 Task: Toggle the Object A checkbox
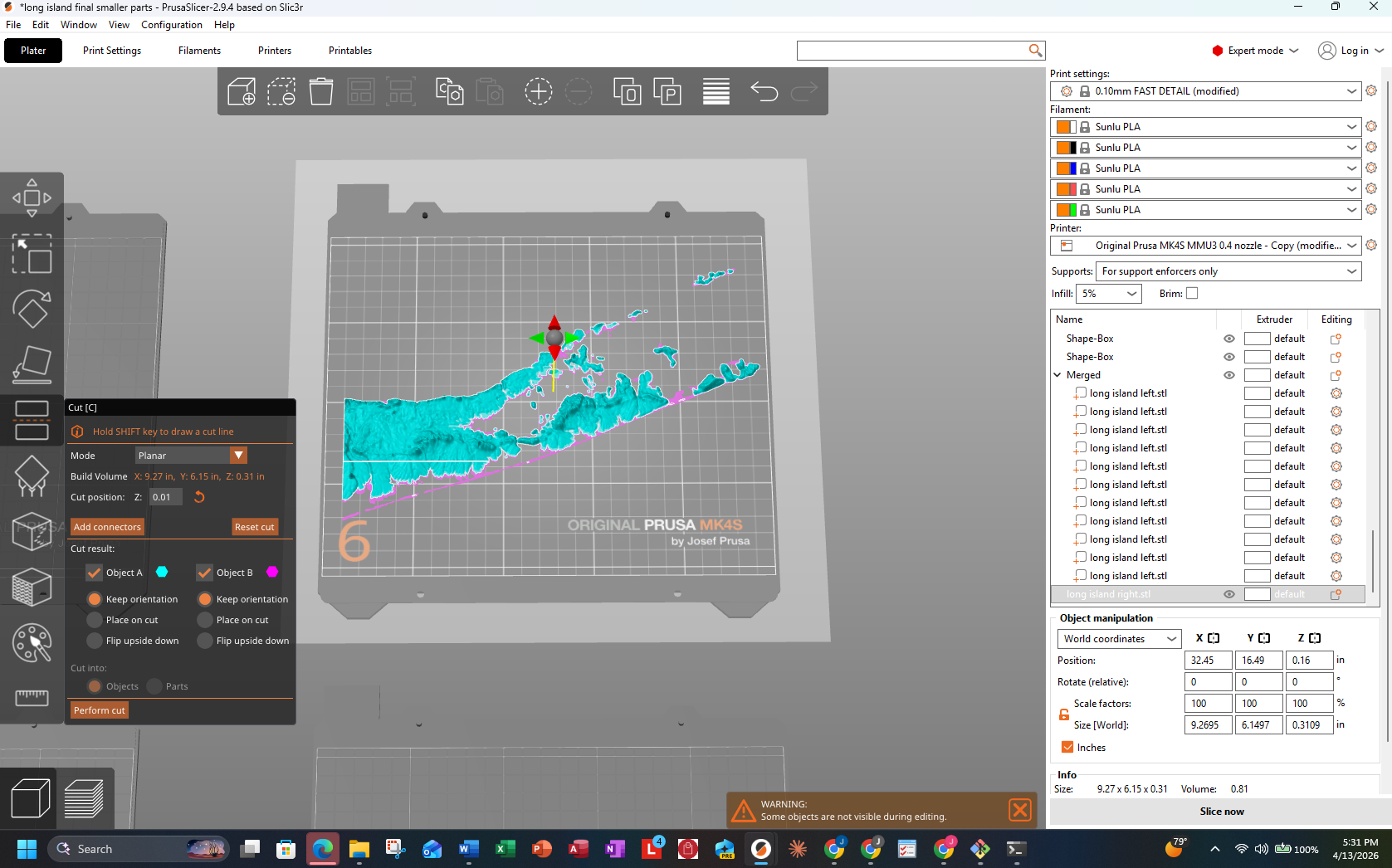pos(95,573)
